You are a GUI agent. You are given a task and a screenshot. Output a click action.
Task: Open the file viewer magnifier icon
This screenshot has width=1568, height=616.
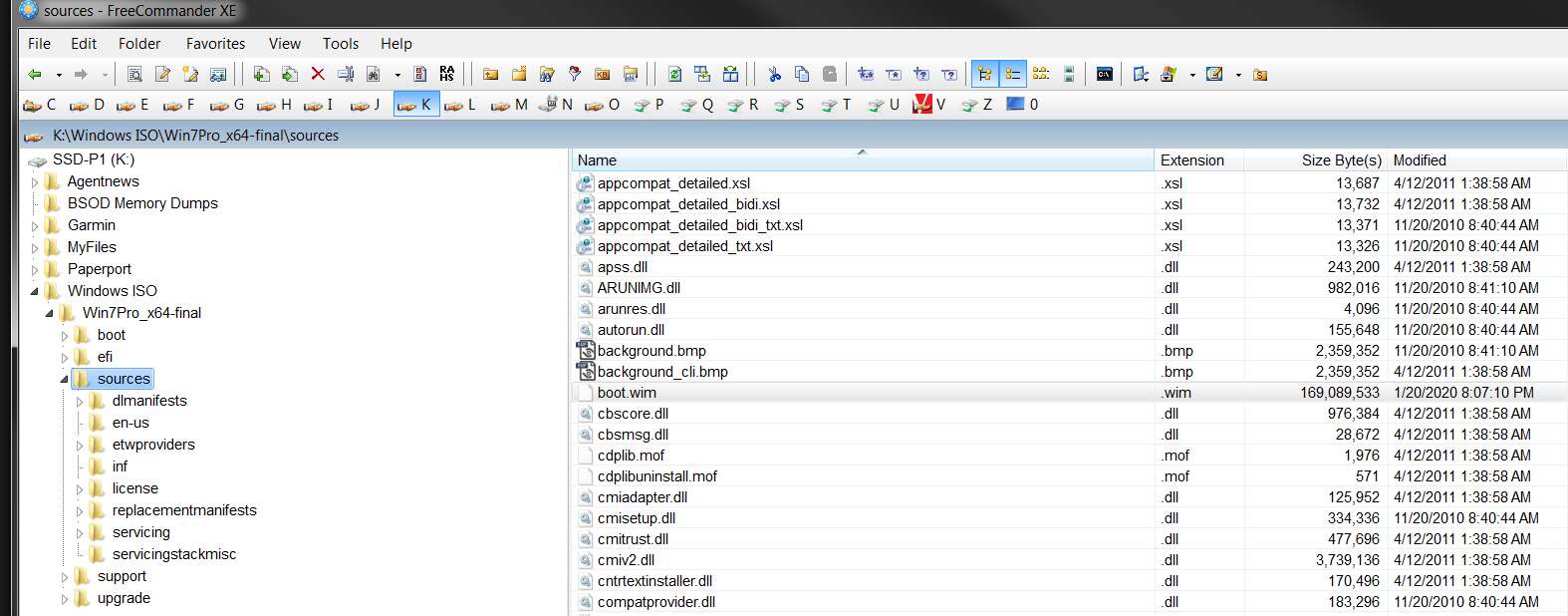click(x=134, y=75)
